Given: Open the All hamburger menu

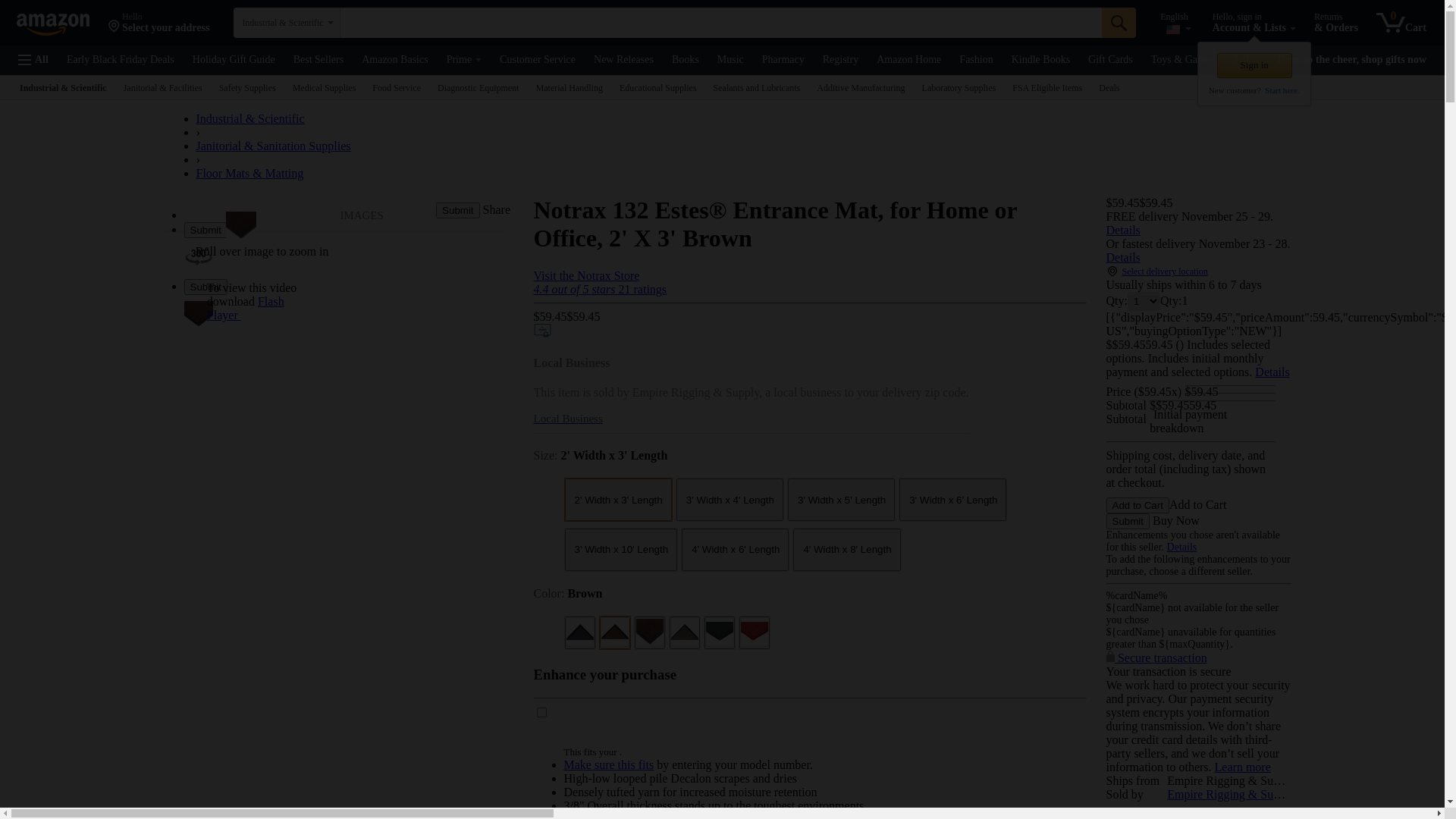Looking at the screenshot, I should [33, 59].
